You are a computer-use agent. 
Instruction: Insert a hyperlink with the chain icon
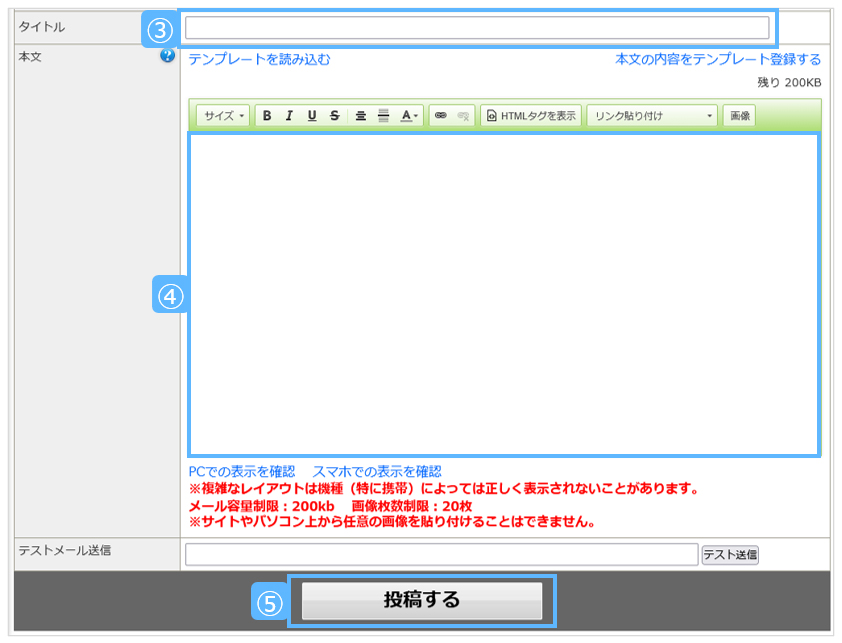440,116
